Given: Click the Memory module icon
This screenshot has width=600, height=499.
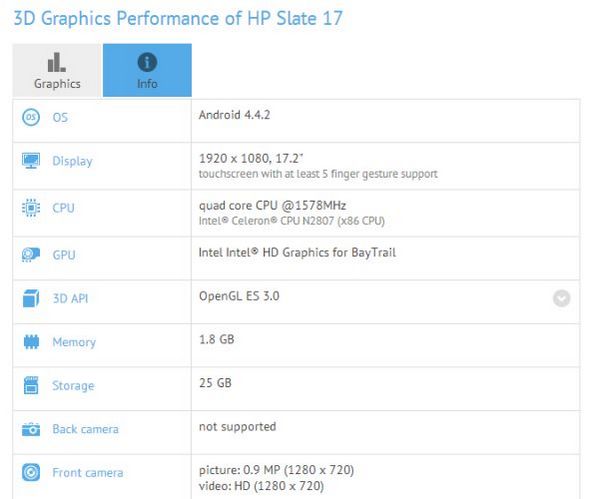Looking at the screenshot, I should (x=30, y=342).
